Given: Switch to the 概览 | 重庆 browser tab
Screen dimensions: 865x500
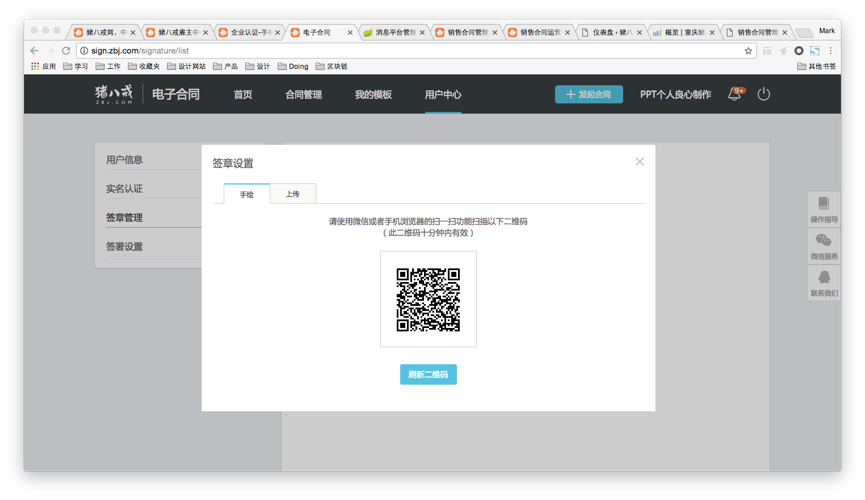Looking at the screenshot, I should coord(682,33).
